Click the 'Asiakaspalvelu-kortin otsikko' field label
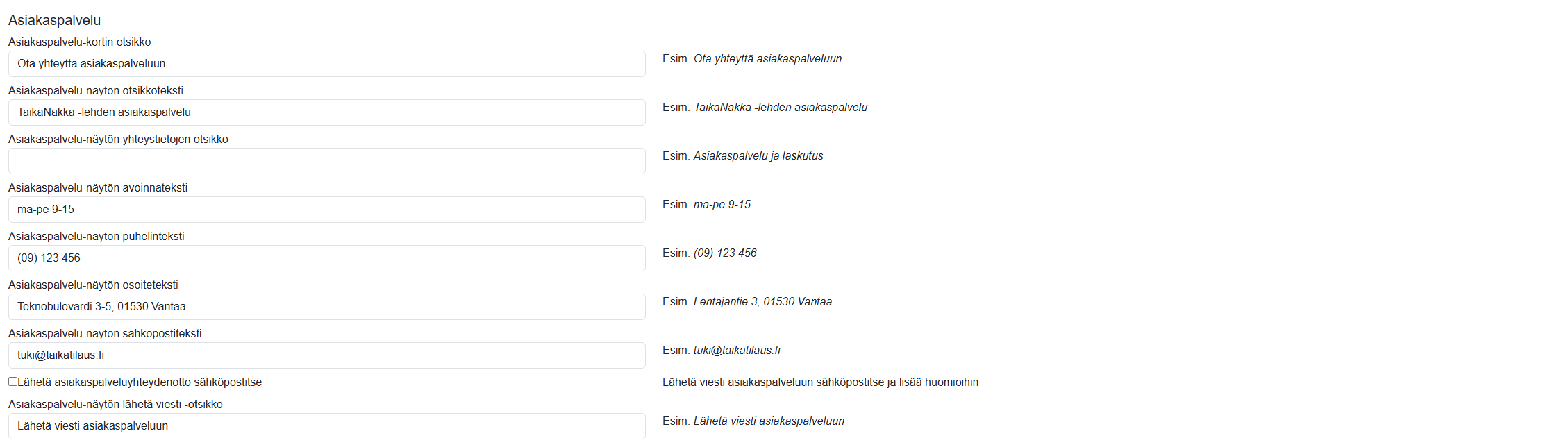Viewport: 1568px width, 447px height. (79, 42)
